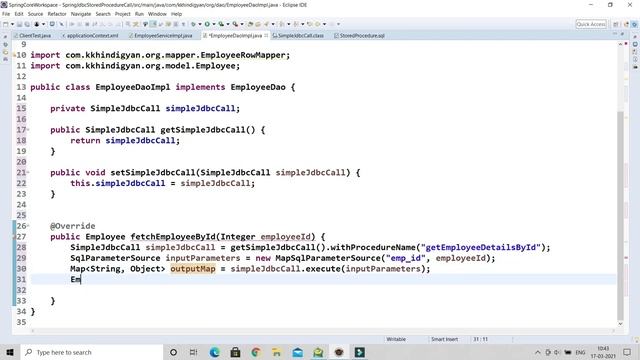Open the Run dropdown arrow
Screen dimensions: 640x360
click(x=214, y=24)
